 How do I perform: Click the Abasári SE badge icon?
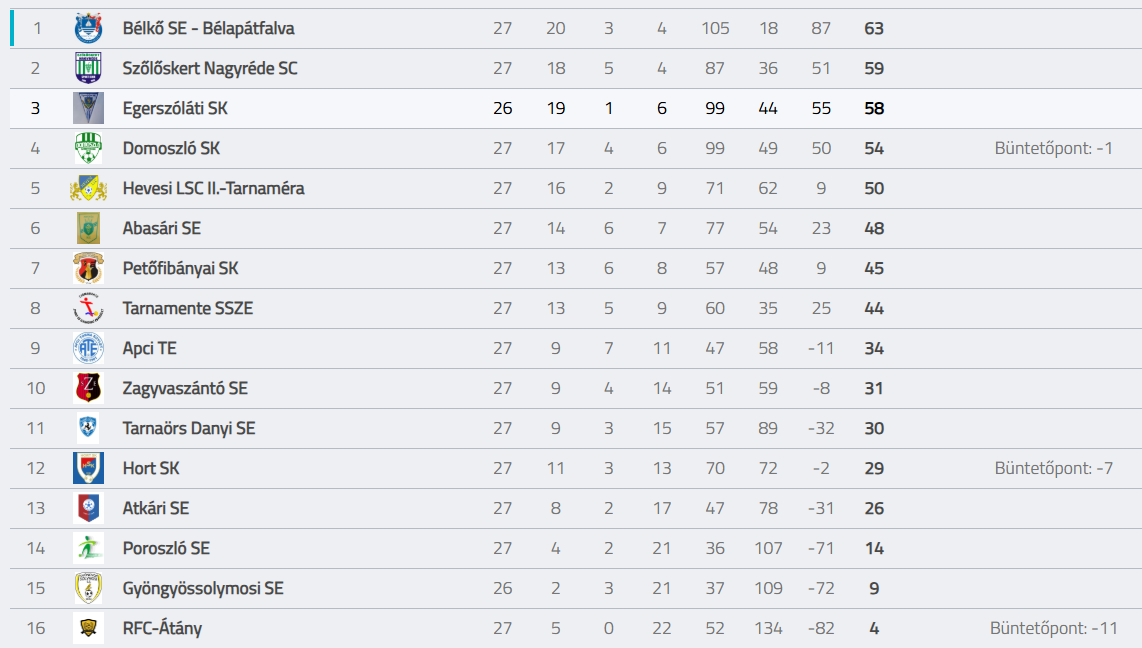88,228
